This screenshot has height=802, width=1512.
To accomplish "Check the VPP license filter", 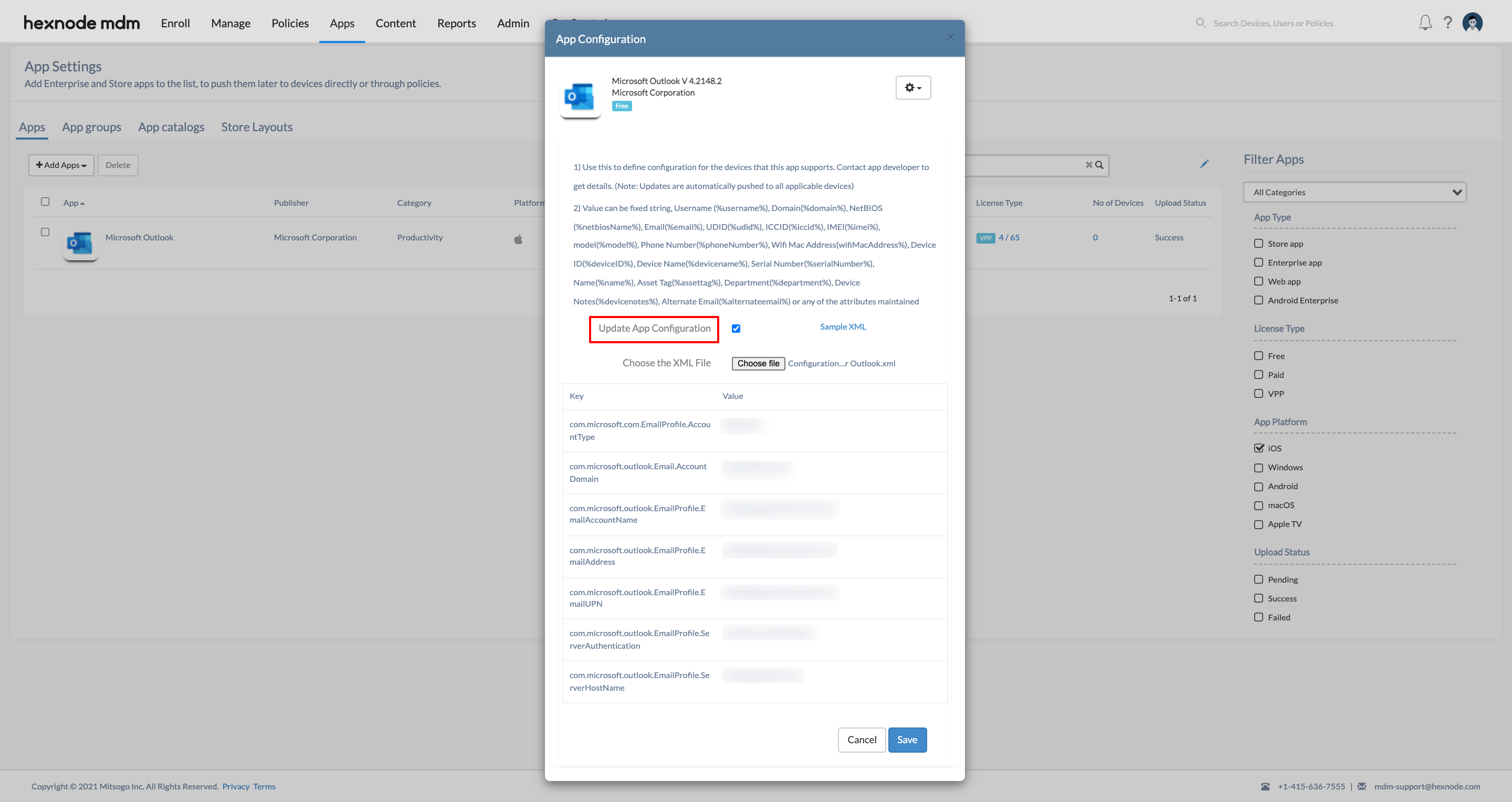I will [1258, 393].
